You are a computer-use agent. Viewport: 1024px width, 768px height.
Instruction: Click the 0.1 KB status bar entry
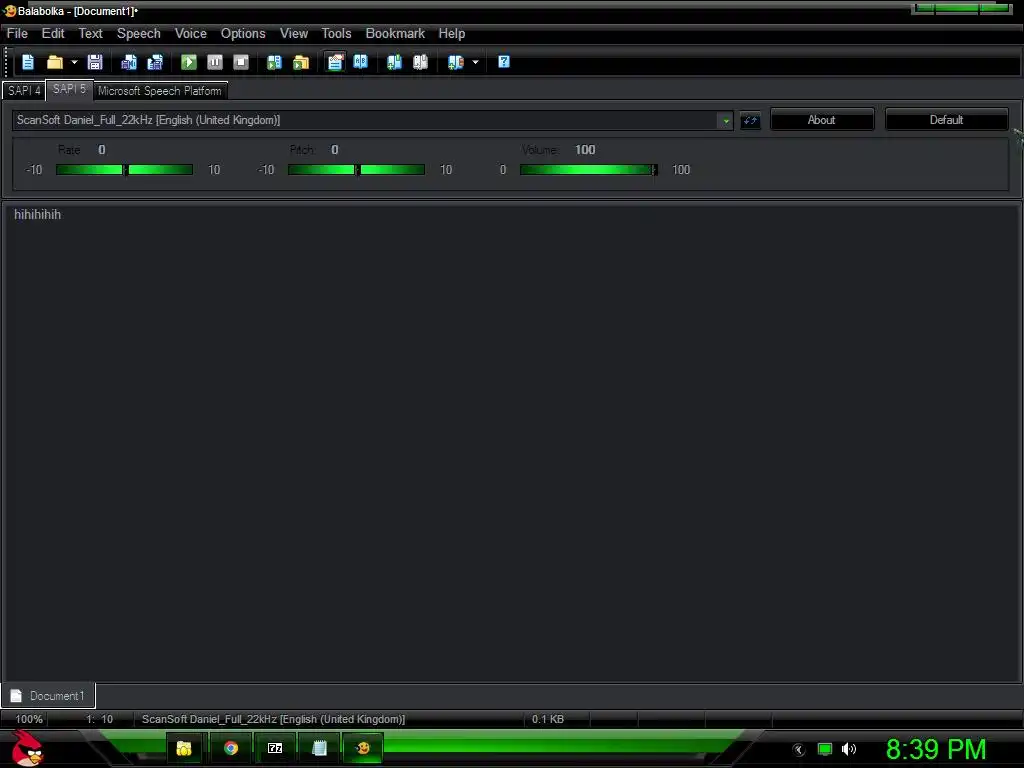(x=547, y=719)
